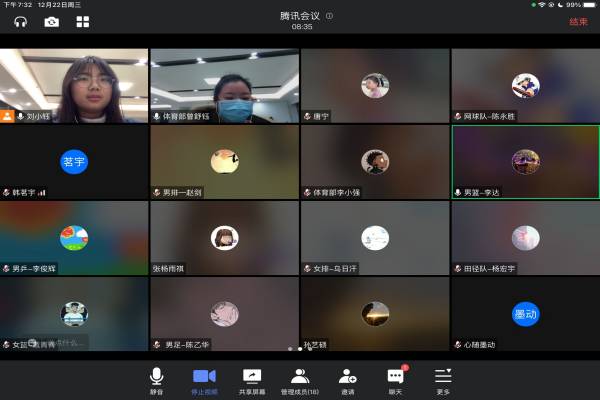Click the red End meeting button
The width and height of the screenshot is (600, 400).
pyautogui.click(x=578, y=21)
